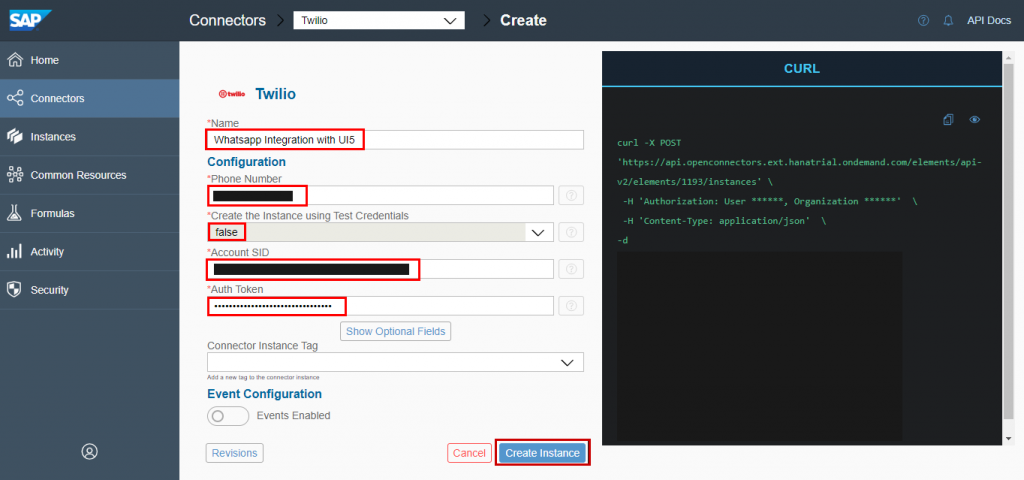Open the Twilio connector dropdown in header
The height and width of the screenshot is (480, 1024).
(379, 20)
